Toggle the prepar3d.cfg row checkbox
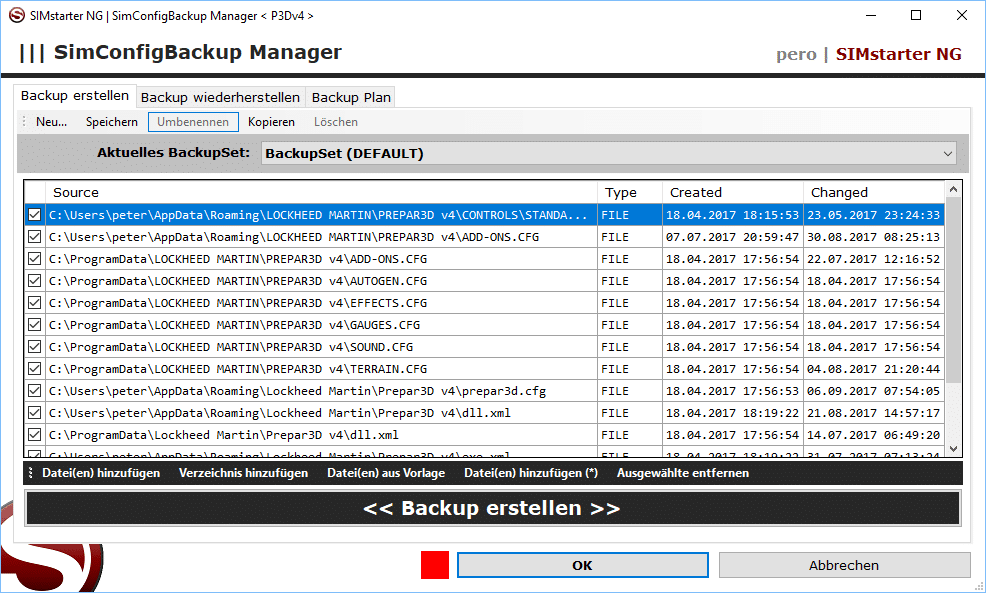Image resolution: width=986 pixels, height=593 pixels. point(35,391)
